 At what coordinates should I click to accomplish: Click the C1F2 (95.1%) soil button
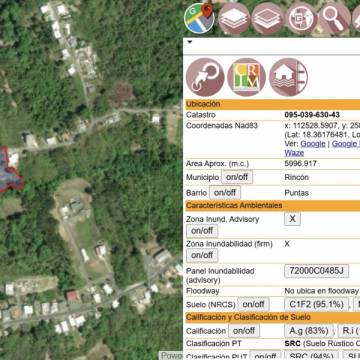(316, 304)
